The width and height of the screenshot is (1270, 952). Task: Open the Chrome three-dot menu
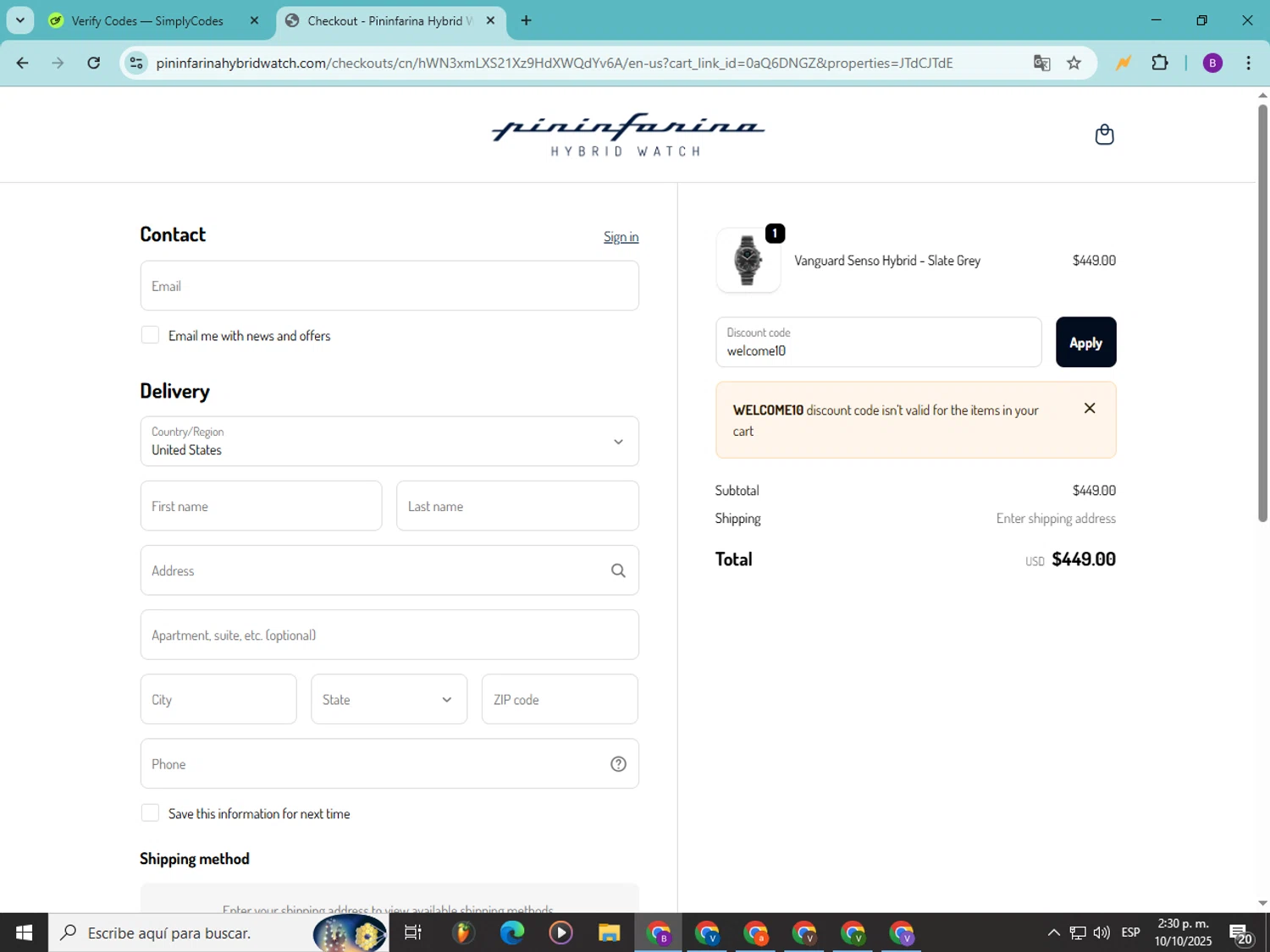pyautogui.click(x=1248, y=63)
